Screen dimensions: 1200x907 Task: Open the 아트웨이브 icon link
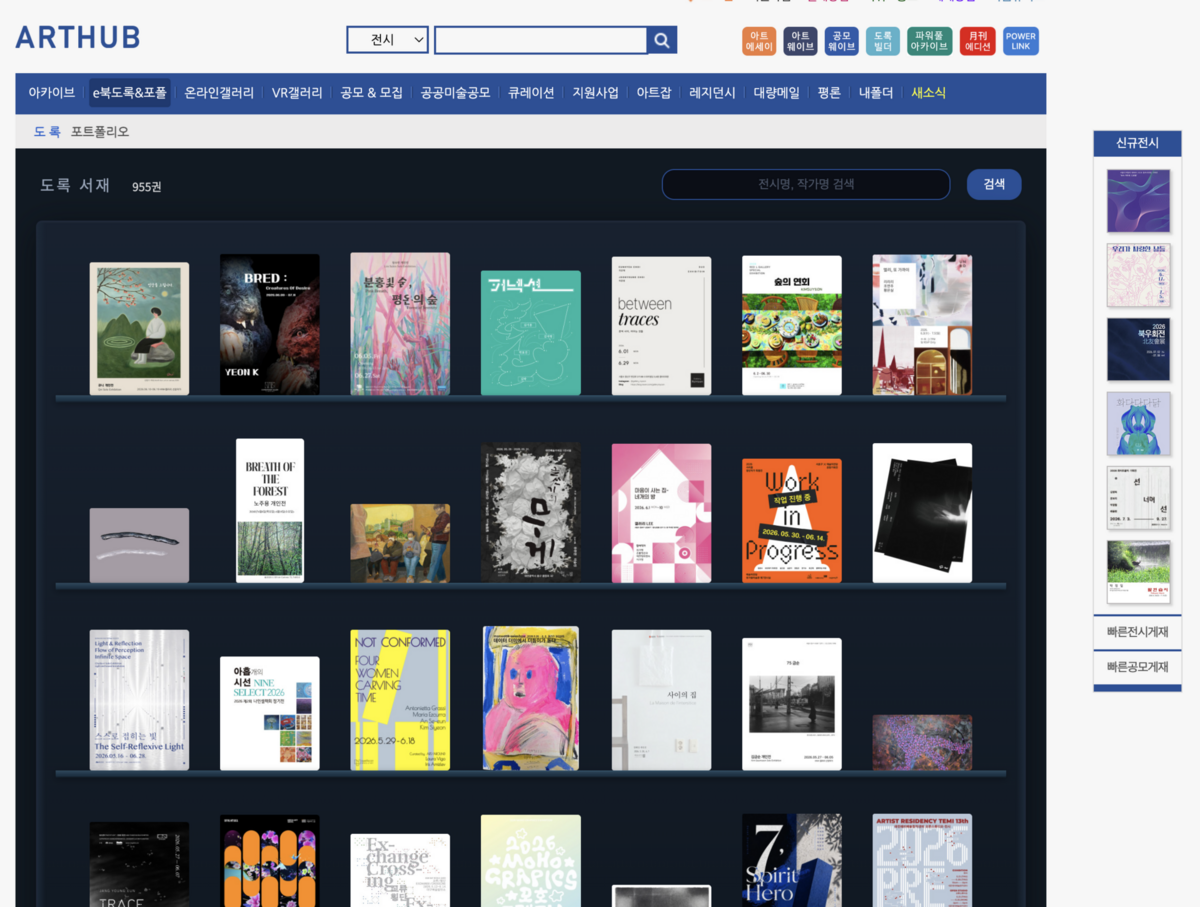click(x=800, y=41)
